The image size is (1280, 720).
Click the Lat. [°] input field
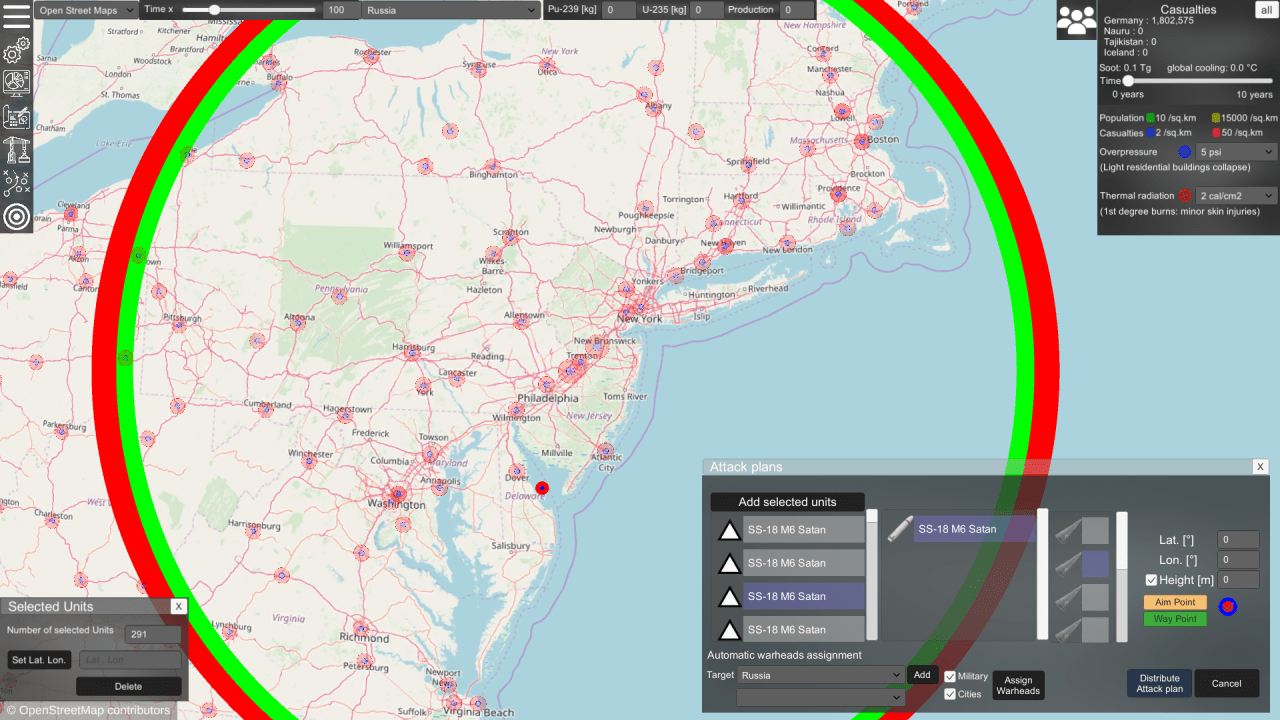[x=1238, y=540]
